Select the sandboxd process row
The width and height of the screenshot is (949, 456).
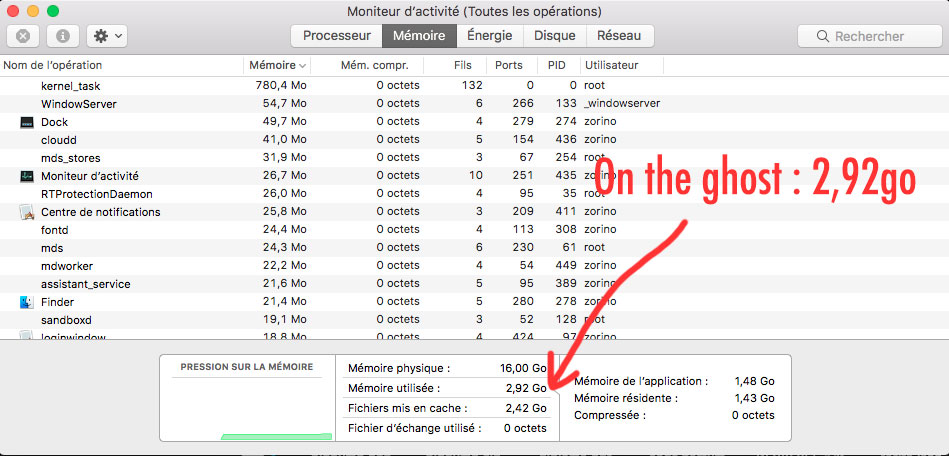(x=474, y=320)
